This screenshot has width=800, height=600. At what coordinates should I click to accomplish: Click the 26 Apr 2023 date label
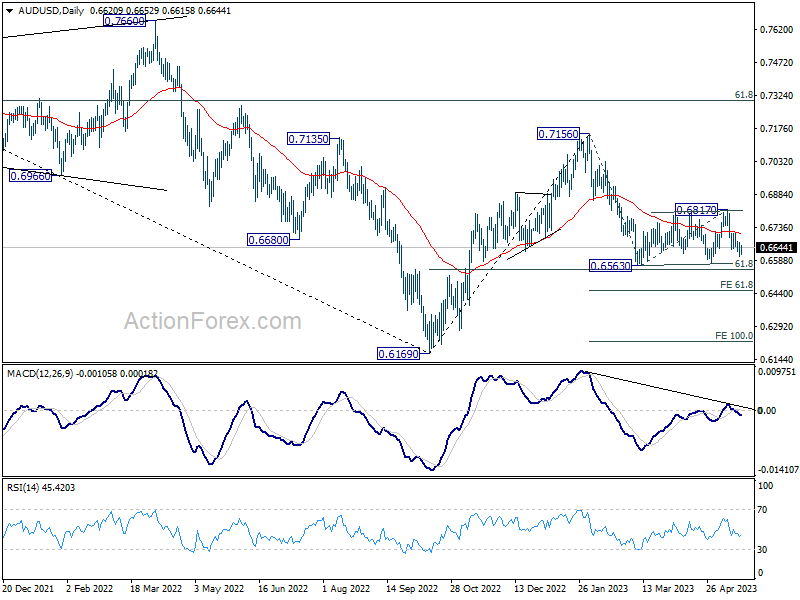(731, 589)
